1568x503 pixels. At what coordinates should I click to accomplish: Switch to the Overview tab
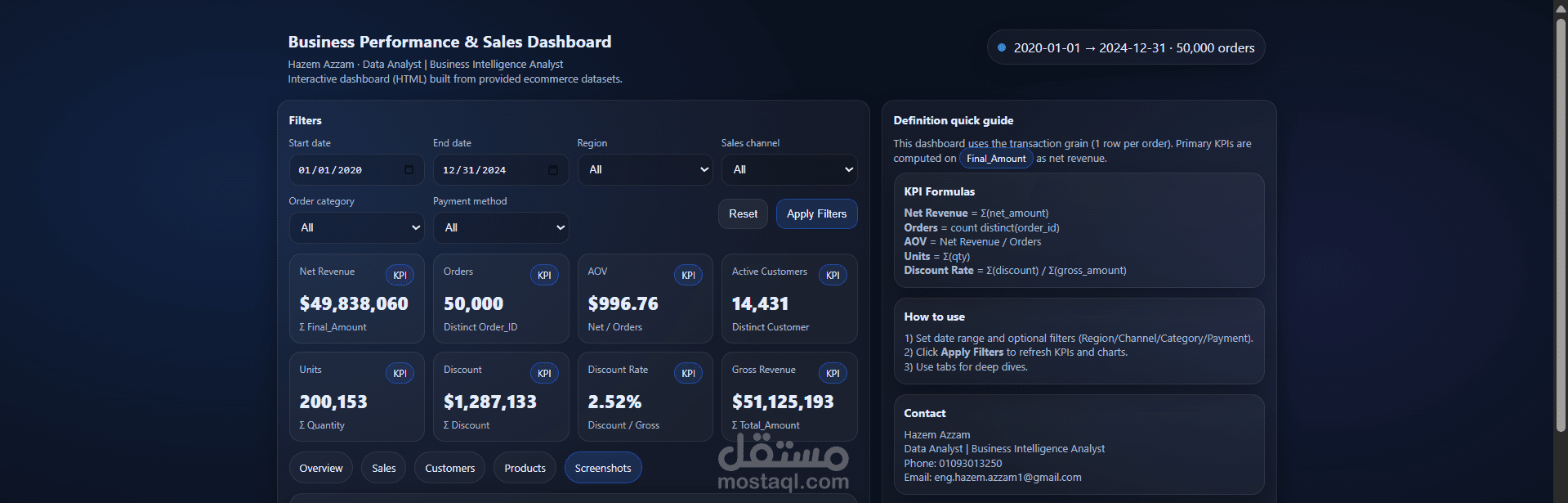click(321, 468)
